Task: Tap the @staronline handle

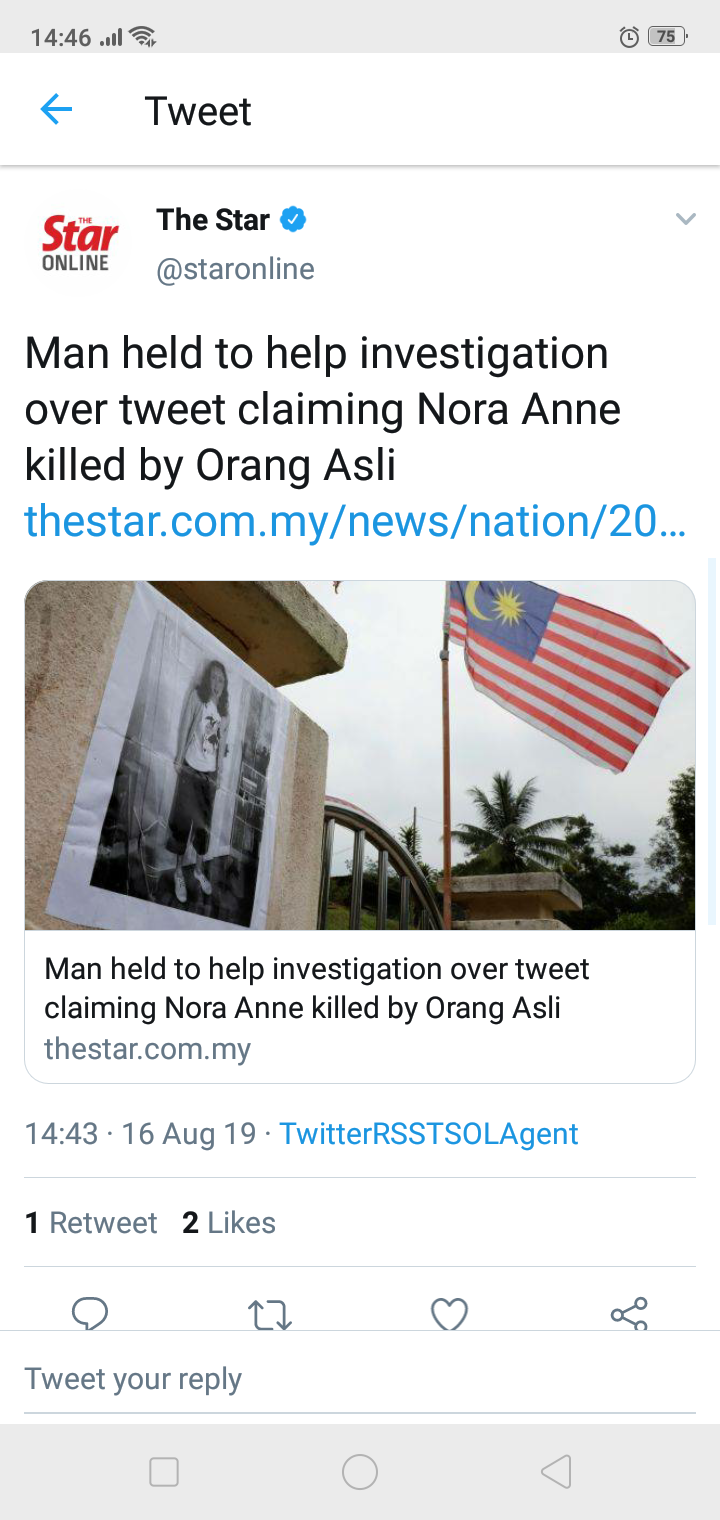Action: (x=235, y=270)
